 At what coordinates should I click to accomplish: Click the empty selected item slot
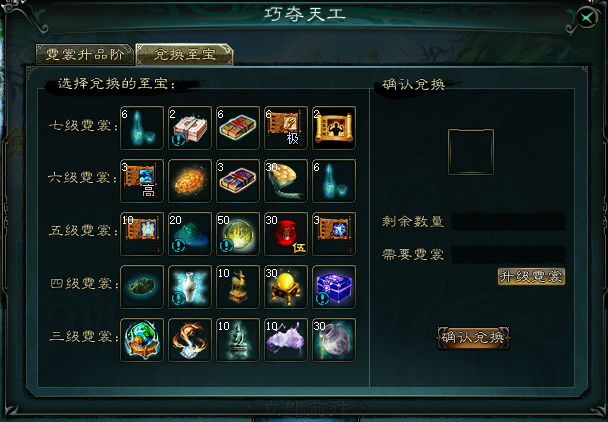[471, 152]
